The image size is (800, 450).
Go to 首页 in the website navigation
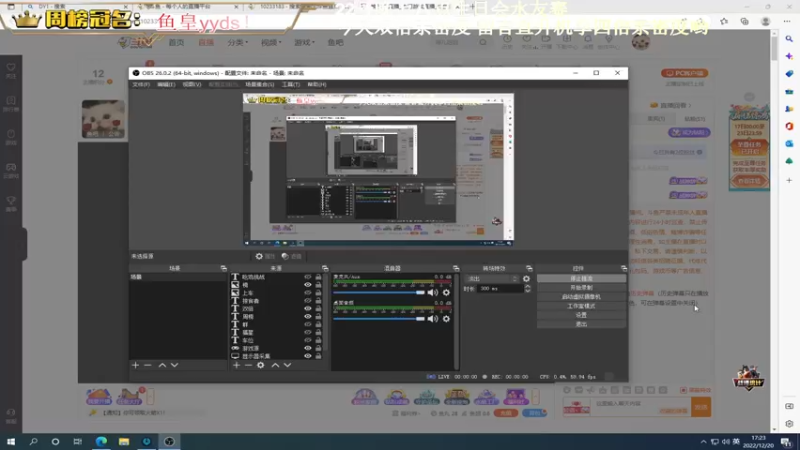pos(176,42)
